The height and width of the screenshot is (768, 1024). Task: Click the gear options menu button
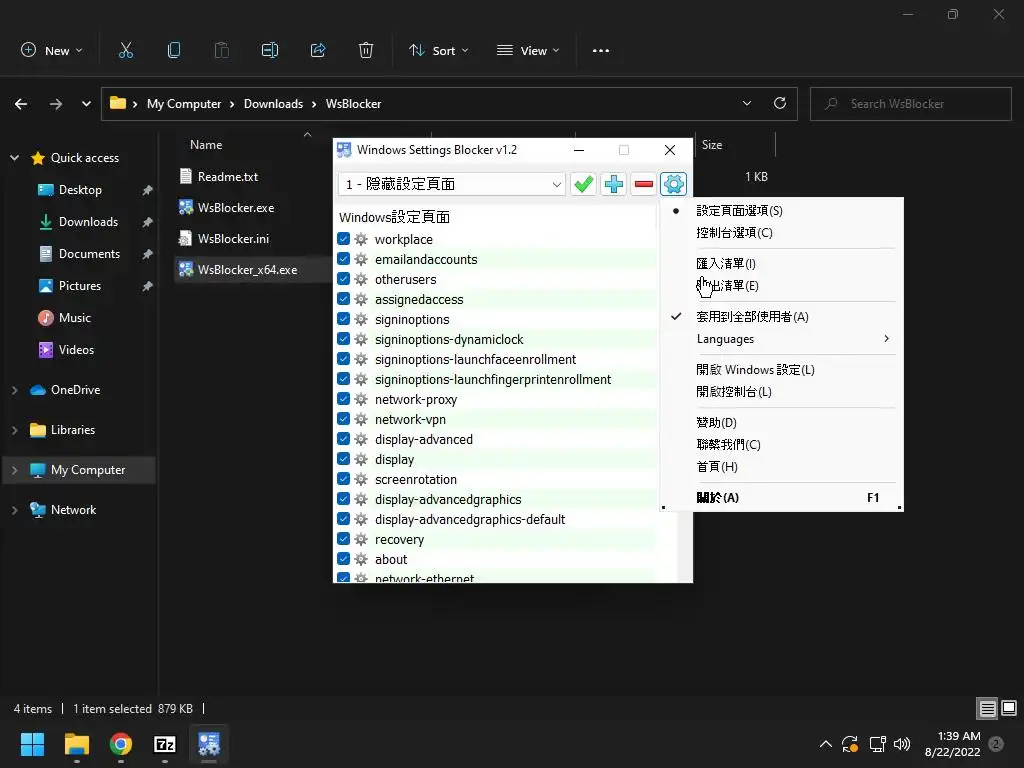pyautogui.click(x=673, y=184)
